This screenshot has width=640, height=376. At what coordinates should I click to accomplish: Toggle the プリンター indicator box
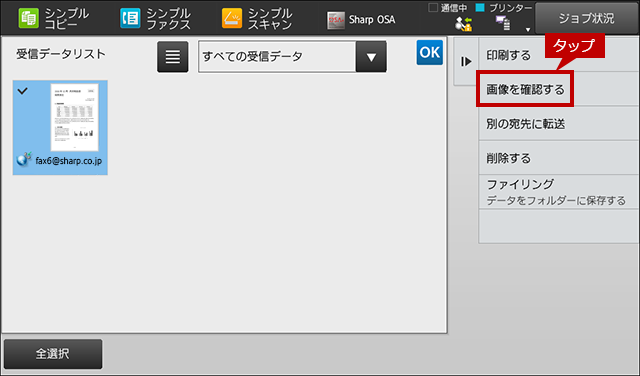click(x=480, y=7)
